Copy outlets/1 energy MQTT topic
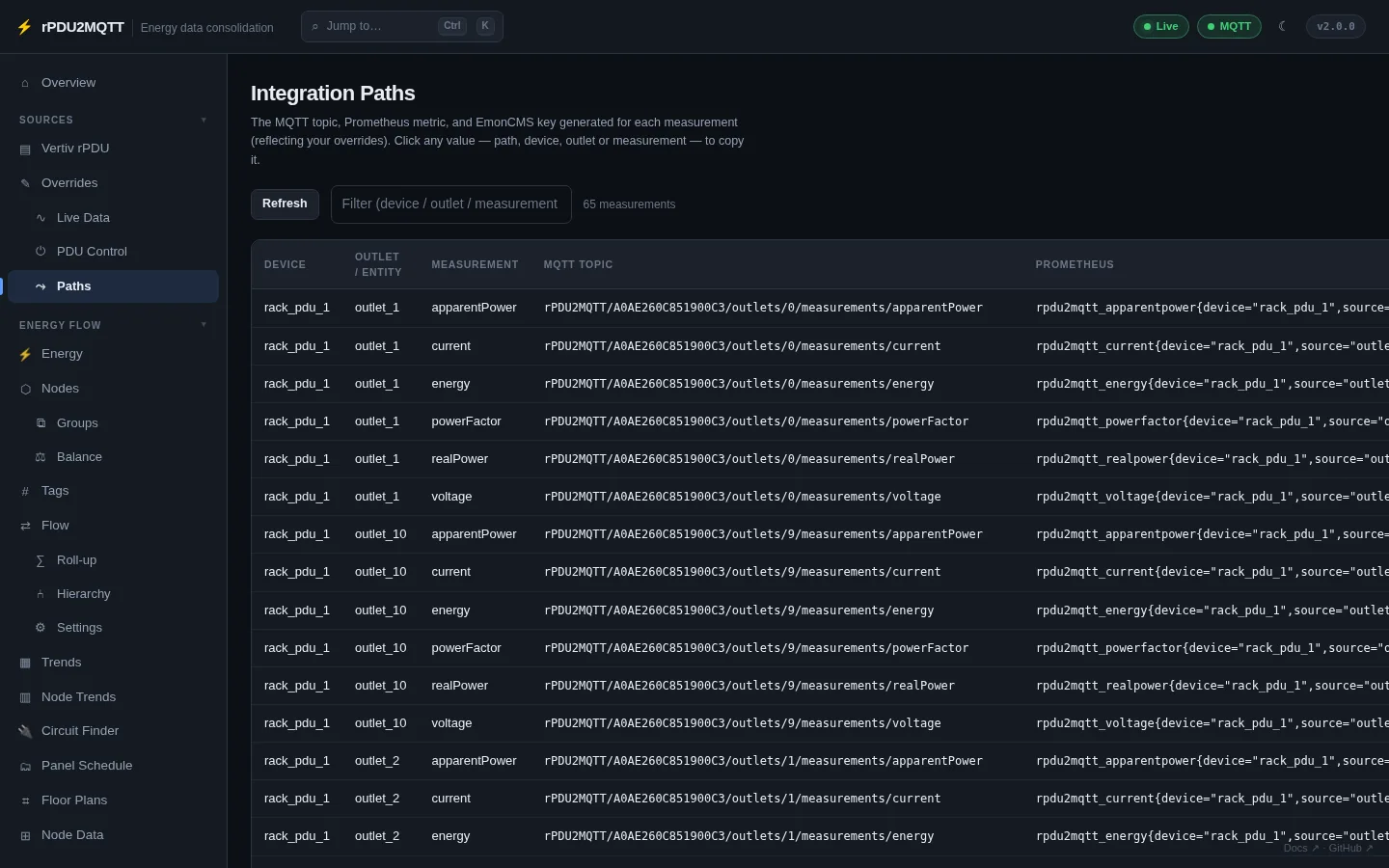The width and height of the screenshot is (1389, 868). pyautogui.click(x=739, y=835)
